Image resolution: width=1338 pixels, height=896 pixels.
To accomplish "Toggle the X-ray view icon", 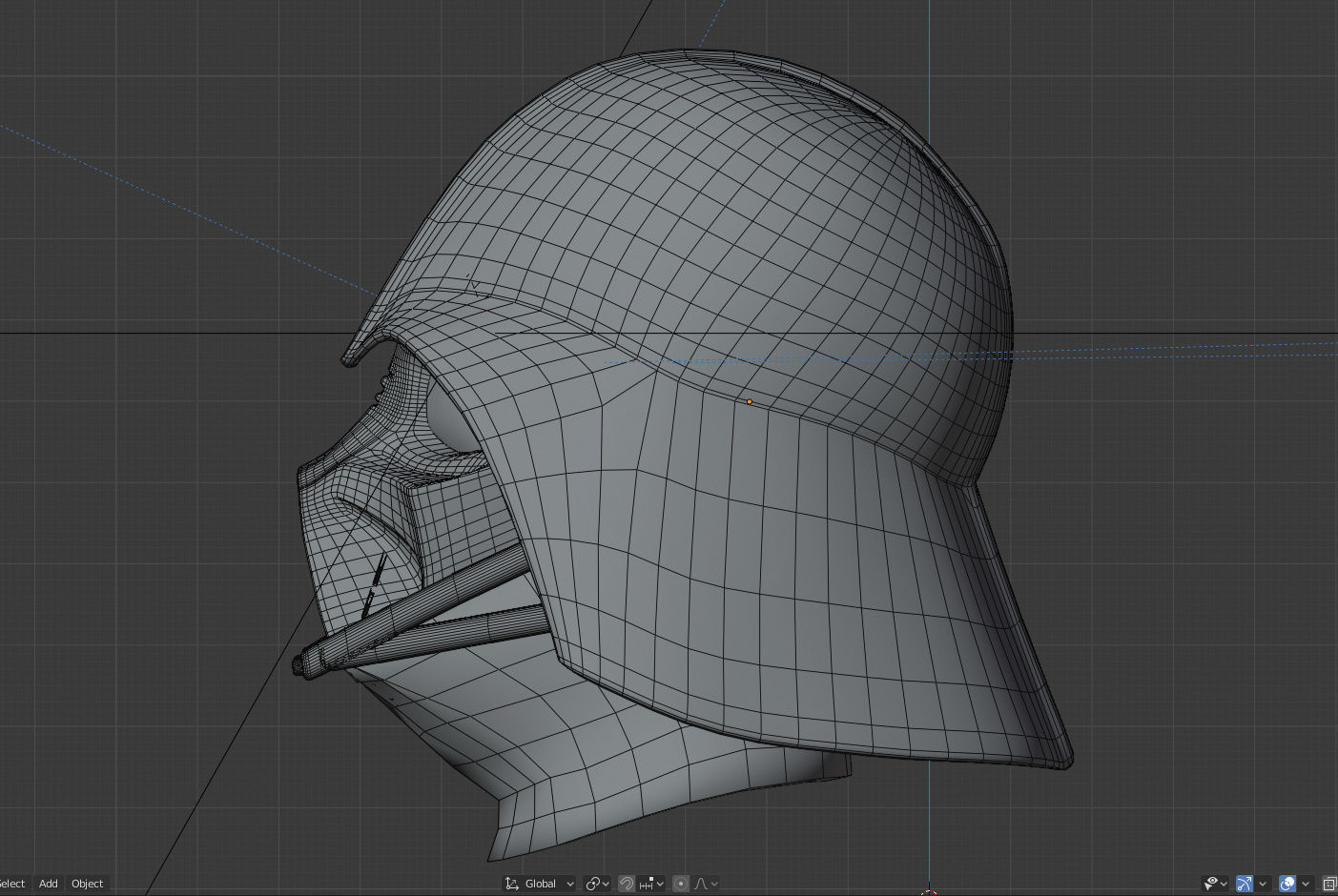I will coord(1329,884).
